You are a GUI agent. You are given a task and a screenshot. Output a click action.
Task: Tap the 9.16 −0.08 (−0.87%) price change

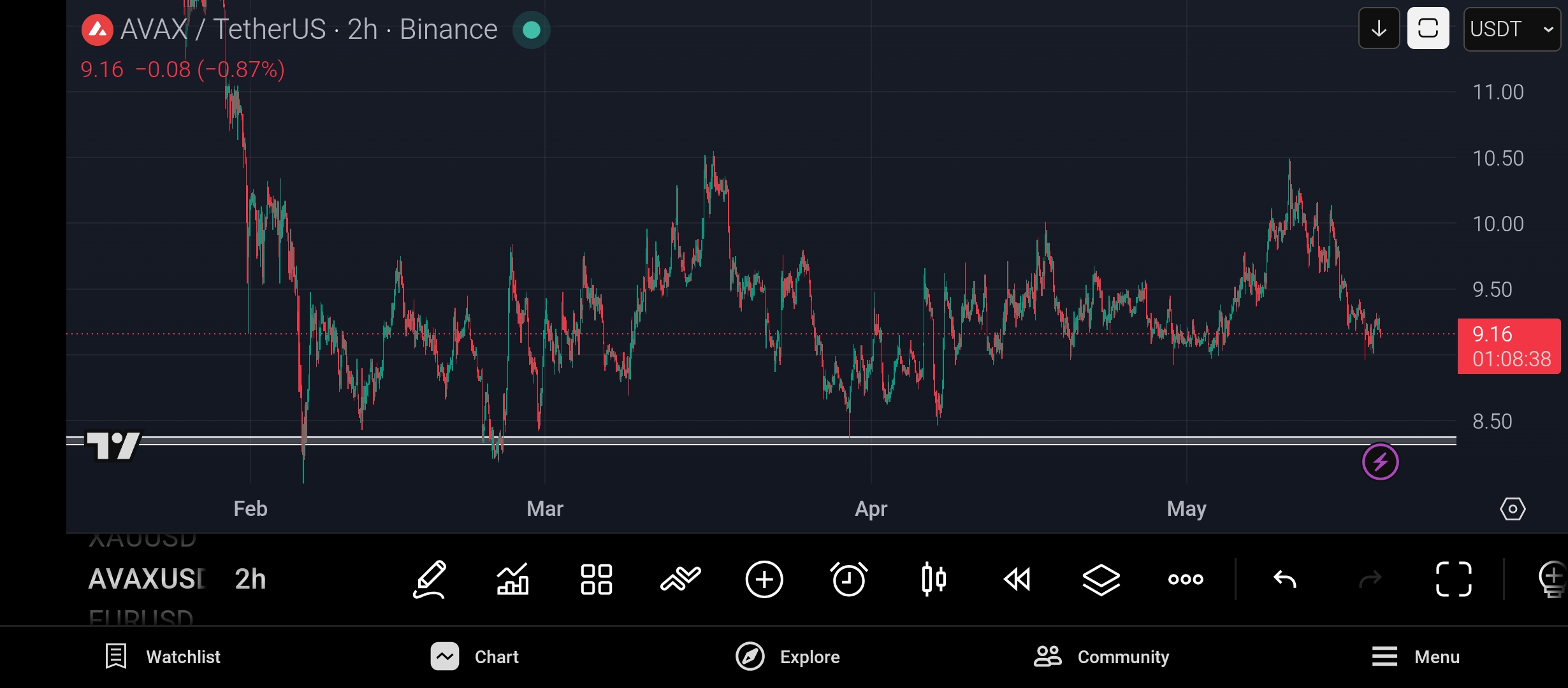(182, 69)
